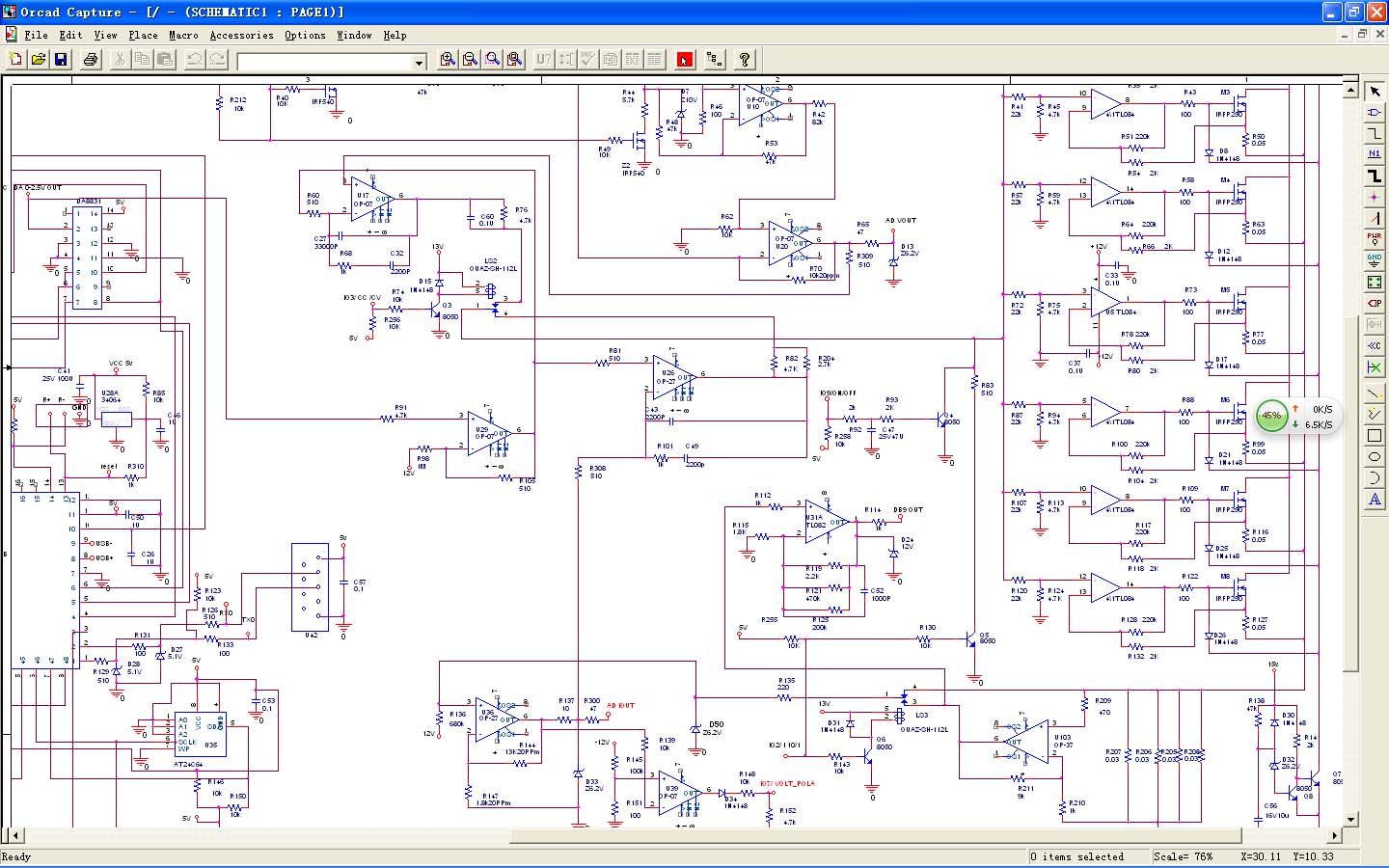Choose the Place Part tool
The image size is (1389, 868).
[x=1375, y=112]
